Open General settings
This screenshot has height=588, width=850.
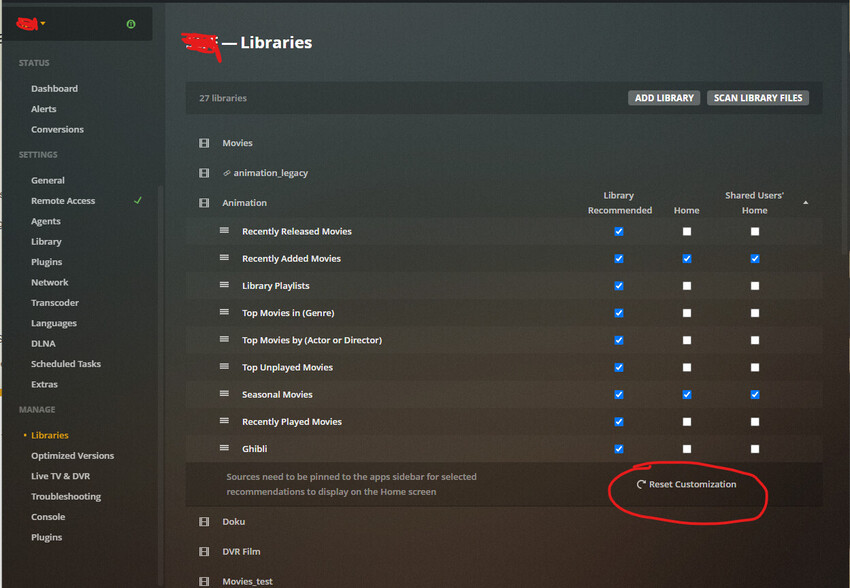pos(48,180)
